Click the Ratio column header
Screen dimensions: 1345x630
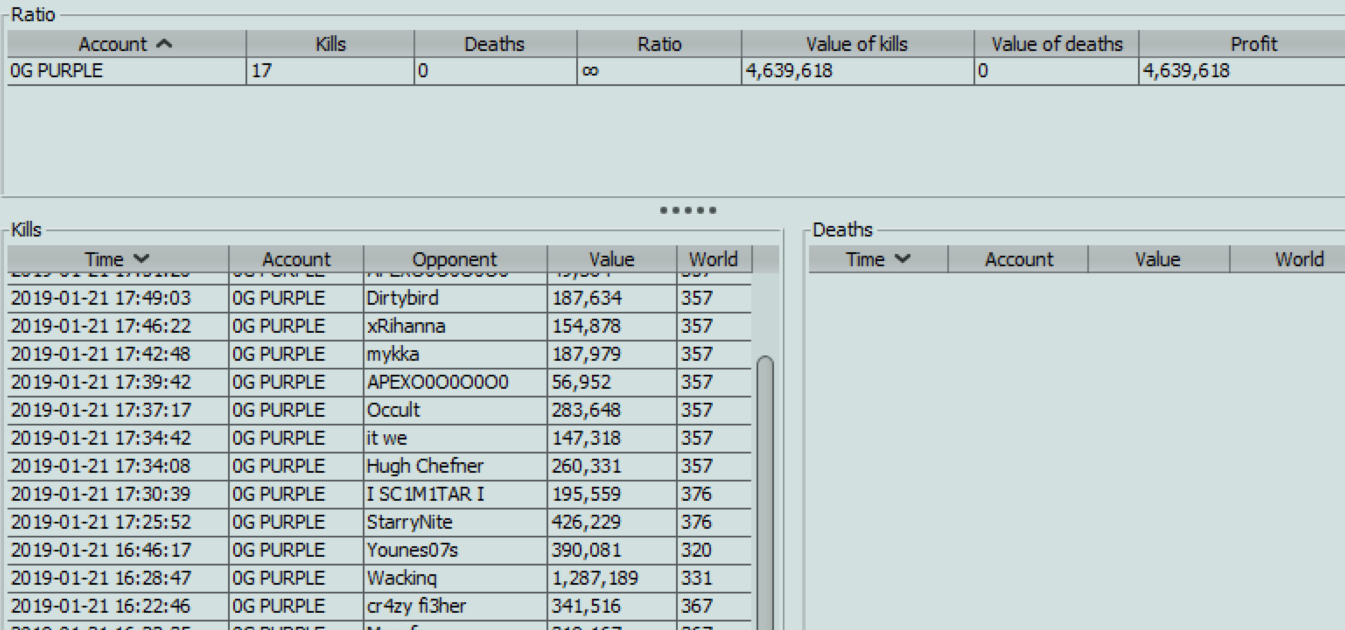tap(658, 43)
